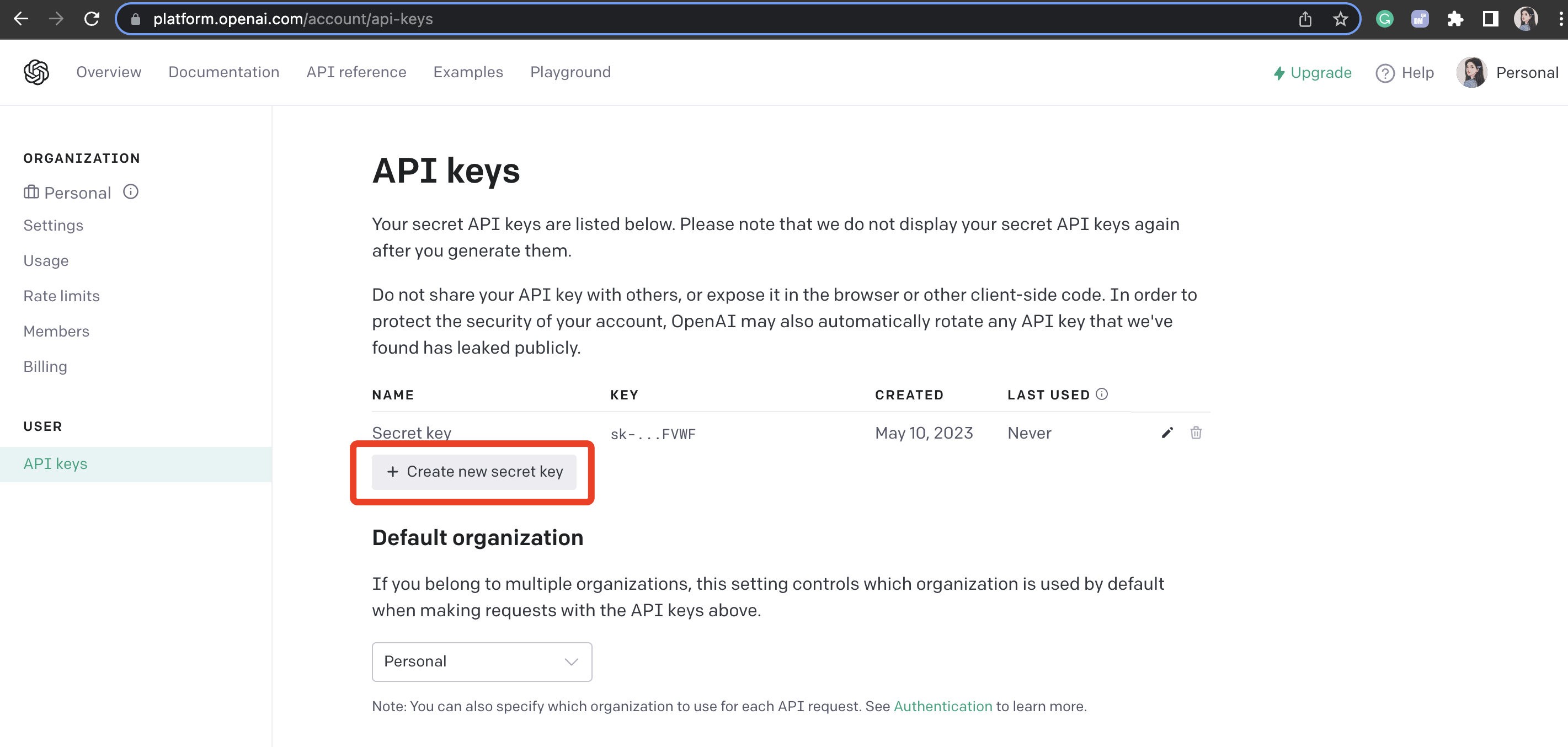This screenshot has width=1568, height=747.
Task: Click the briefcase icon beside Personal
Action: coord(31,193)
